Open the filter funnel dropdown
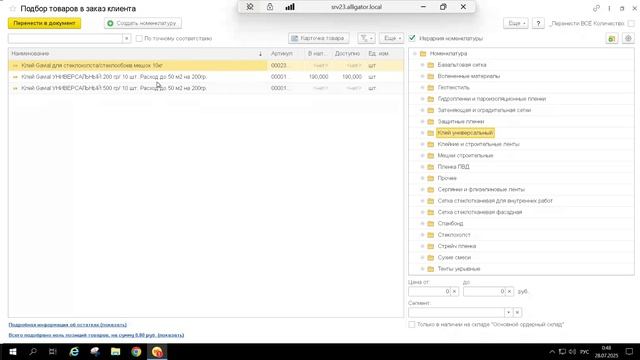The width and height of the screenshot is (640, 360). click(x=366, y=38)
